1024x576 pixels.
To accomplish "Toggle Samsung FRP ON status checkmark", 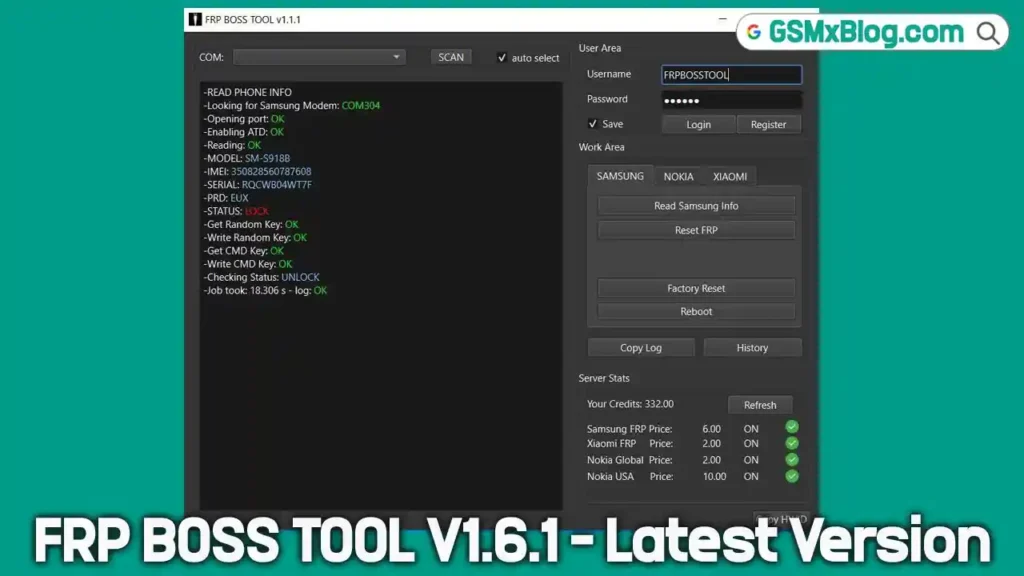I will tap(791, 427).
